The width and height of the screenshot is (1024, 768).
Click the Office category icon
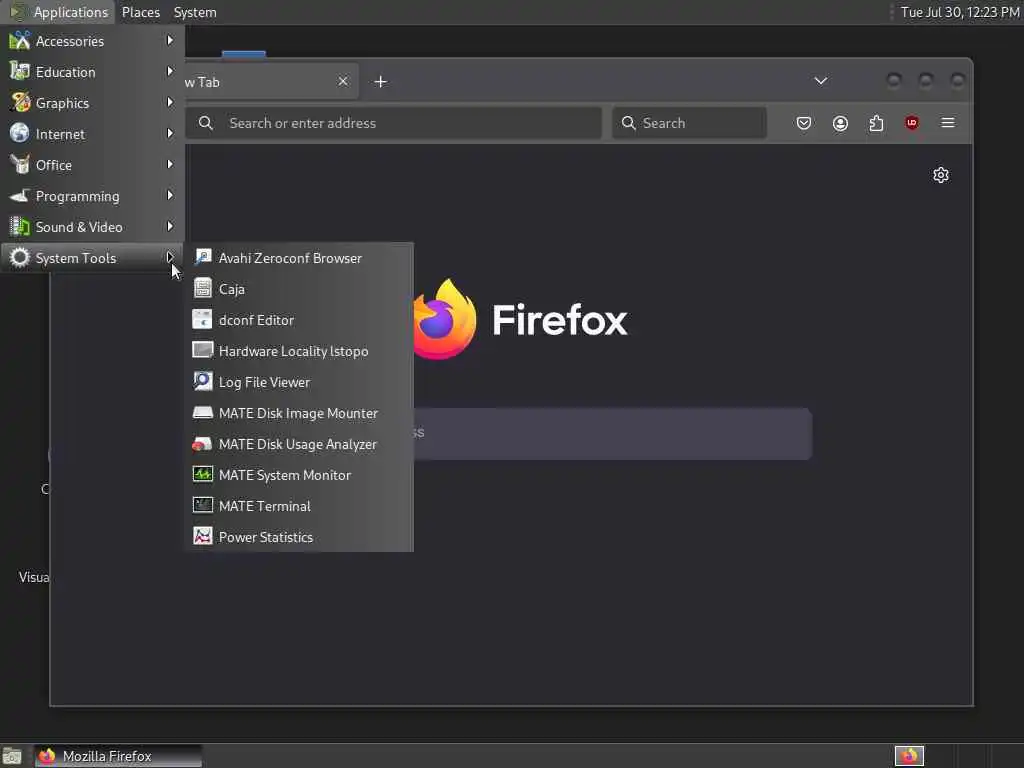pos(20,165)
